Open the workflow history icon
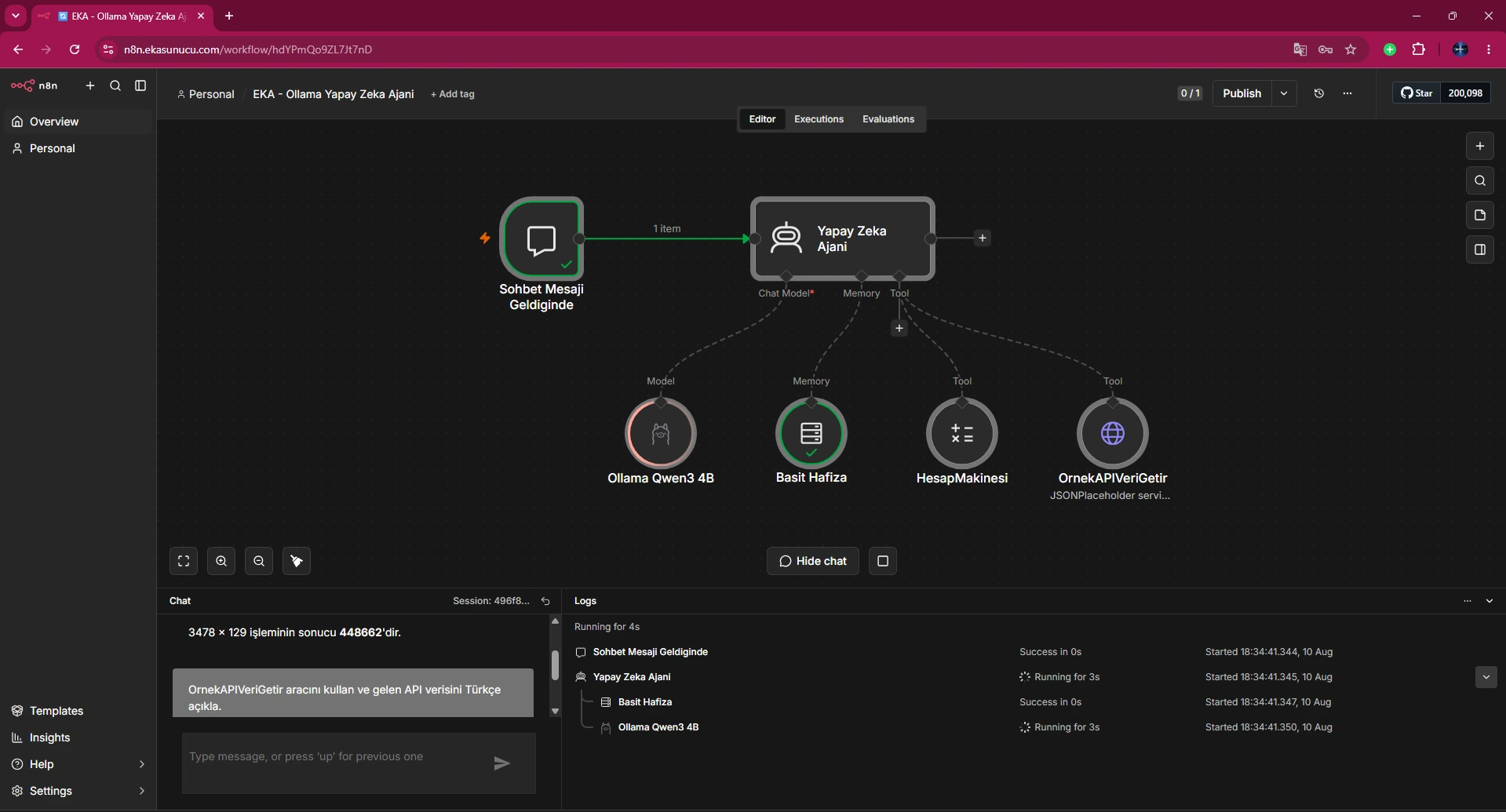This screenshot has height=812, width=1506. coord(1319,93)
